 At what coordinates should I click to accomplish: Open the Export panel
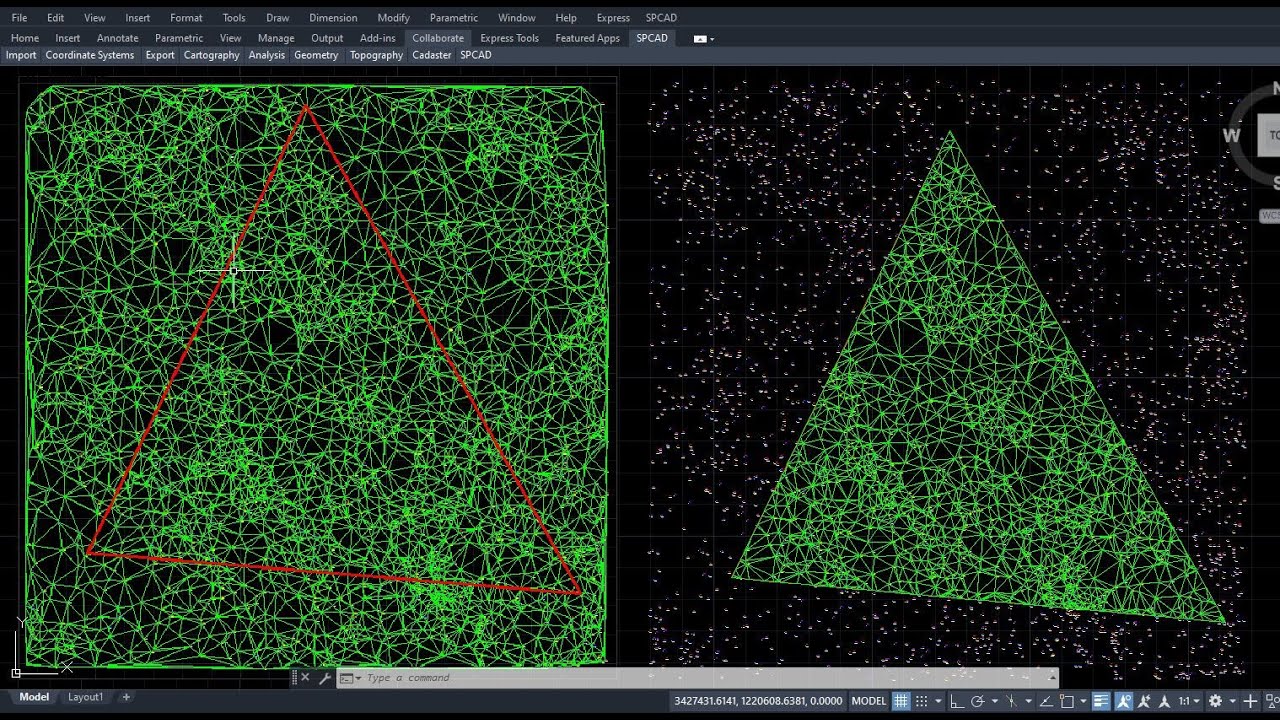click(x=160, y=55)
